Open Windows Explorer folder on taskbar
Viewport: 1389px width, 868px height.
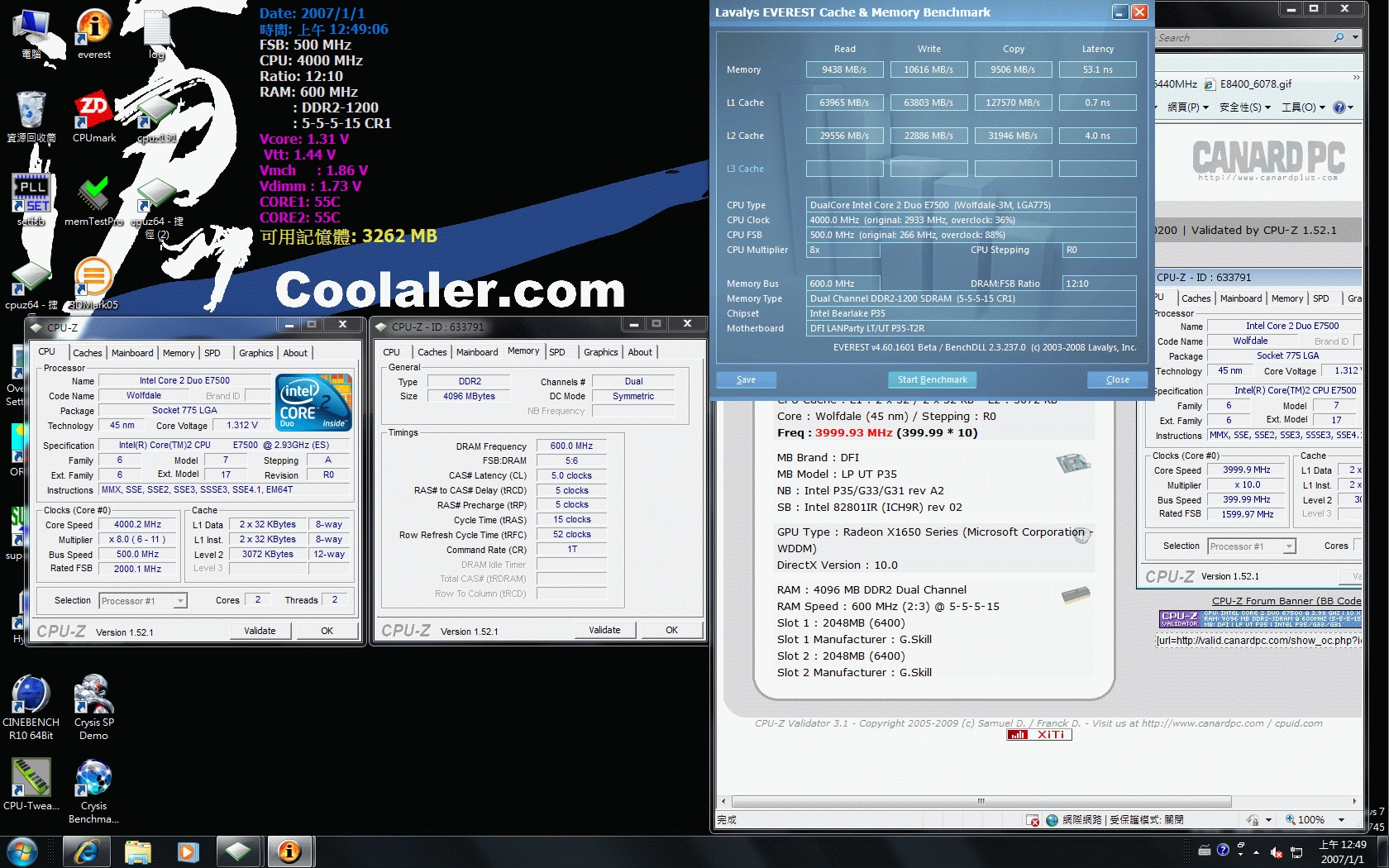click(x=137, y=851)
